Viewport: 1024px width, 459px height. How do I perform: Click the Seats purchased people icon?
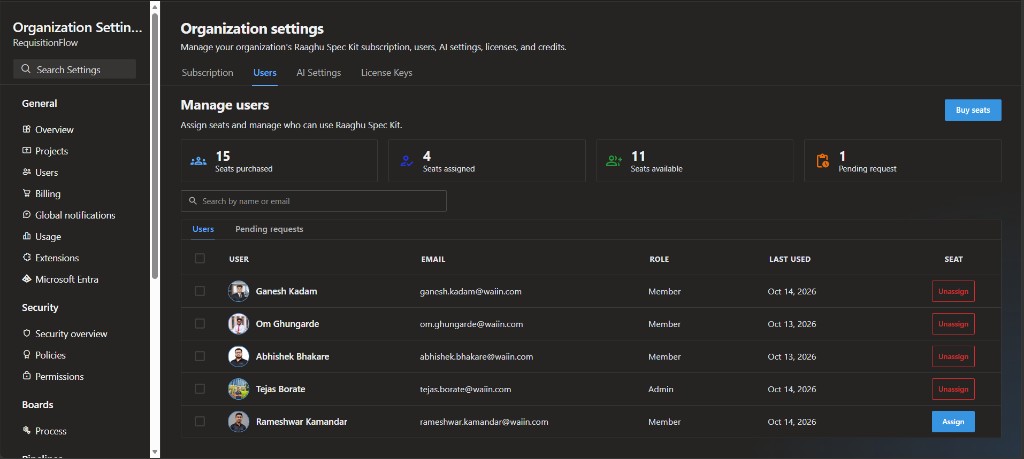199,161
